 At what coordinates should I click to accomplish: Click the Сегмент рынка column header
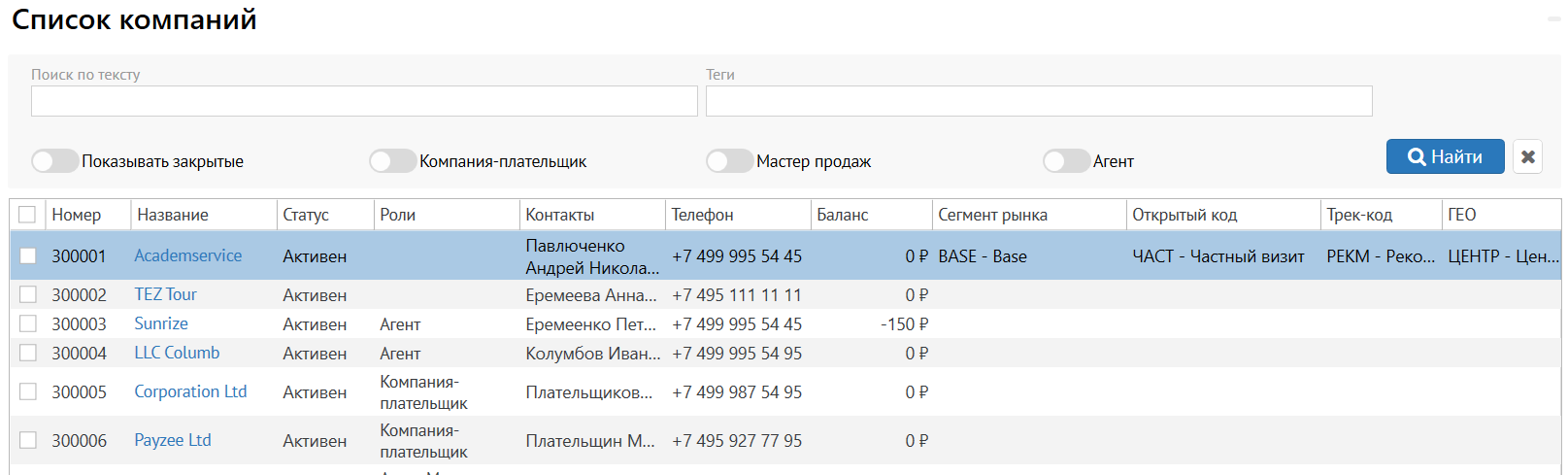point(992,215)
